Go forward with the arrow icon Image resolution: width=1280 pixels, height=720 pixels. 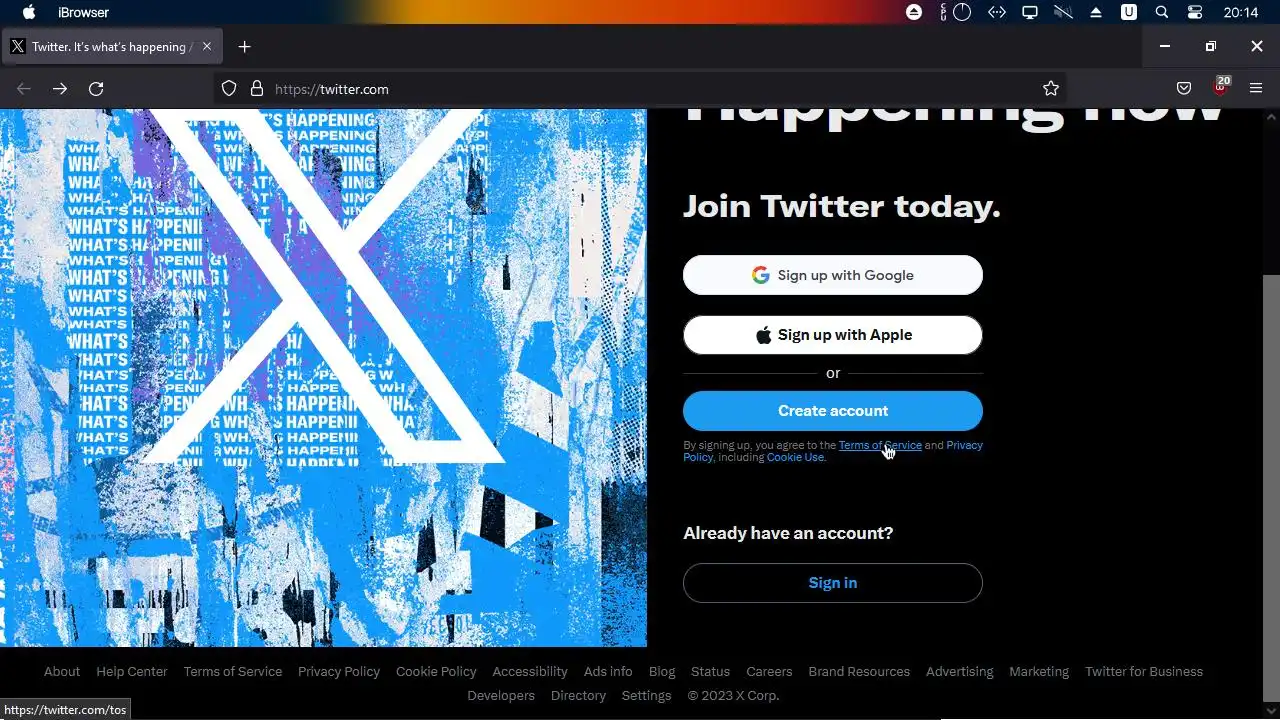pyautogui.click(x=60, y=89)
